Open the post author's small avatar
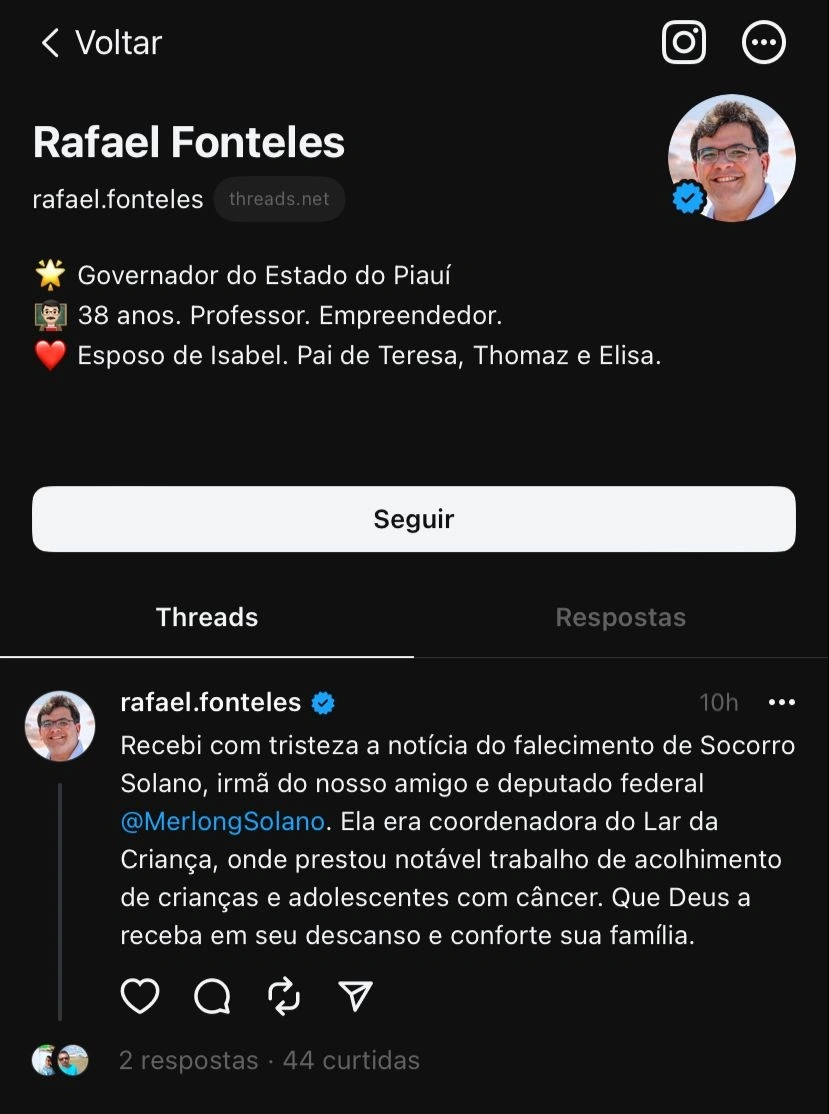Image resolution: width=829 pixels, height=1114 pixels. point(60,726)
